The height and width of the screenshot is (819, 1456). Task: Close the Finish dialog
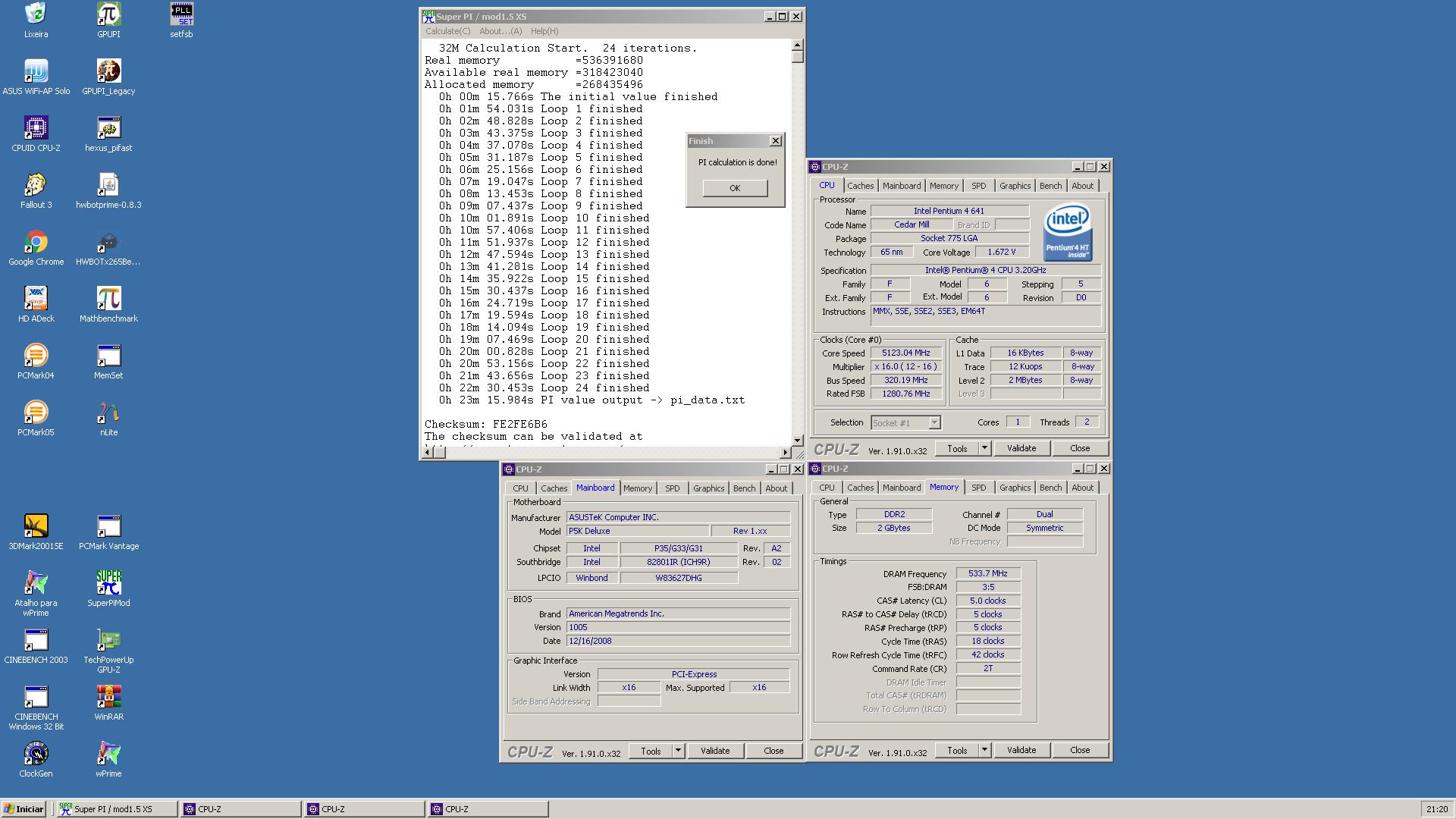[x=775, y=141]
